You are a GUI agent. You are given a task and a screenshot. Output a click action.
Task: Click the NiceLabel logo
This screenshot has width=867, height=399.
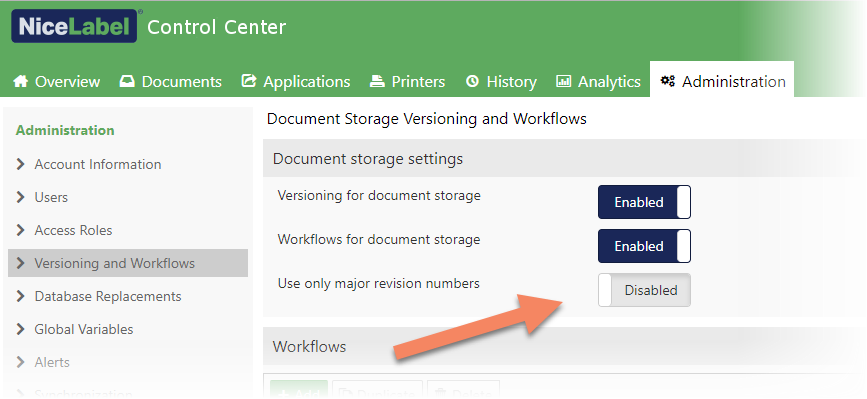click(74, 26)
